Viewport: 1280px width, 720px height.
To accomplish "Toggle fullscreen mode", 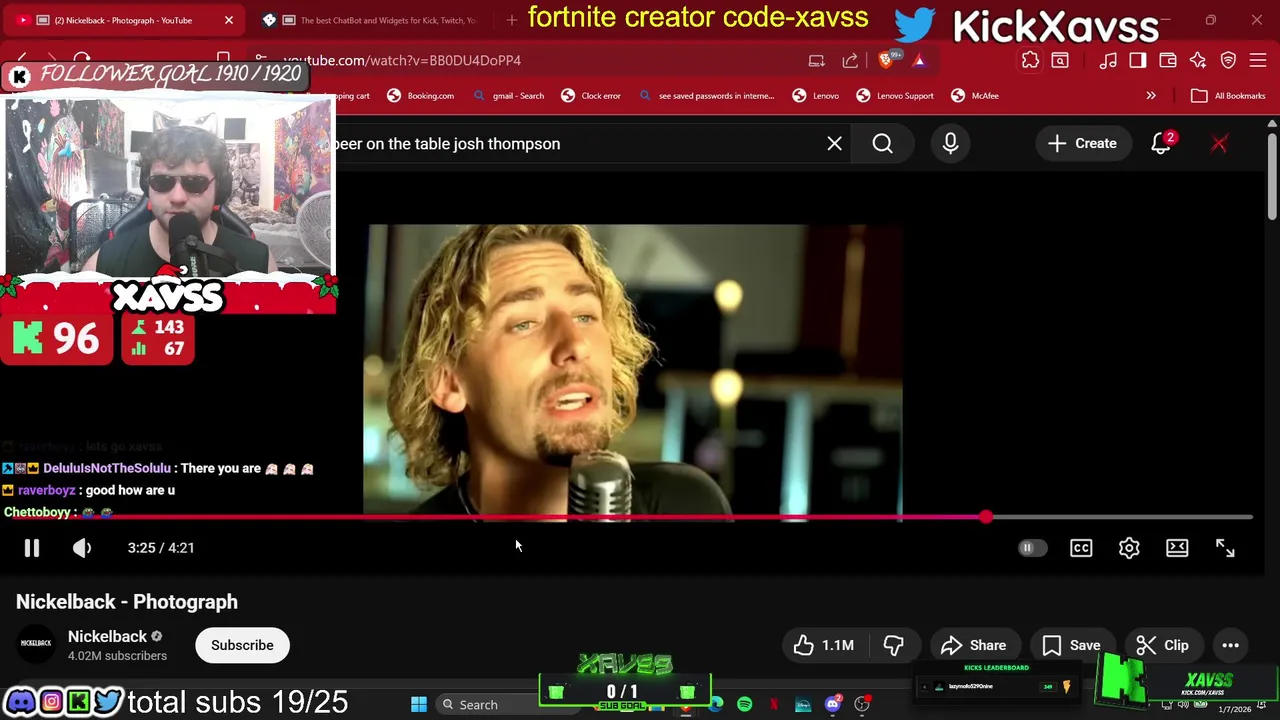I will pyautogui.click(x=1225, y=548).
